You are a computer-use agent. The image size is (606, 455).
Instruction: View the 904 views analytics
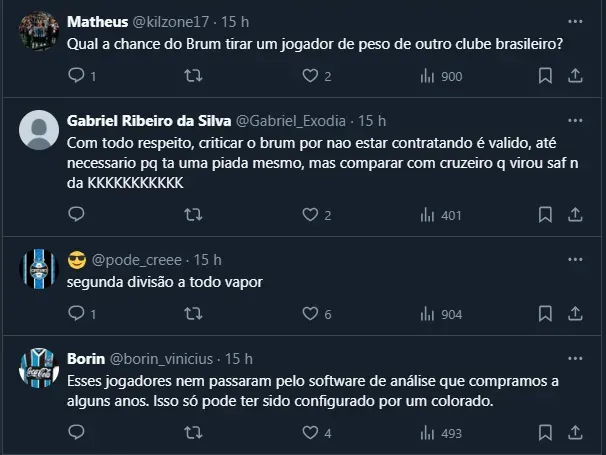(x=440, y=314)
